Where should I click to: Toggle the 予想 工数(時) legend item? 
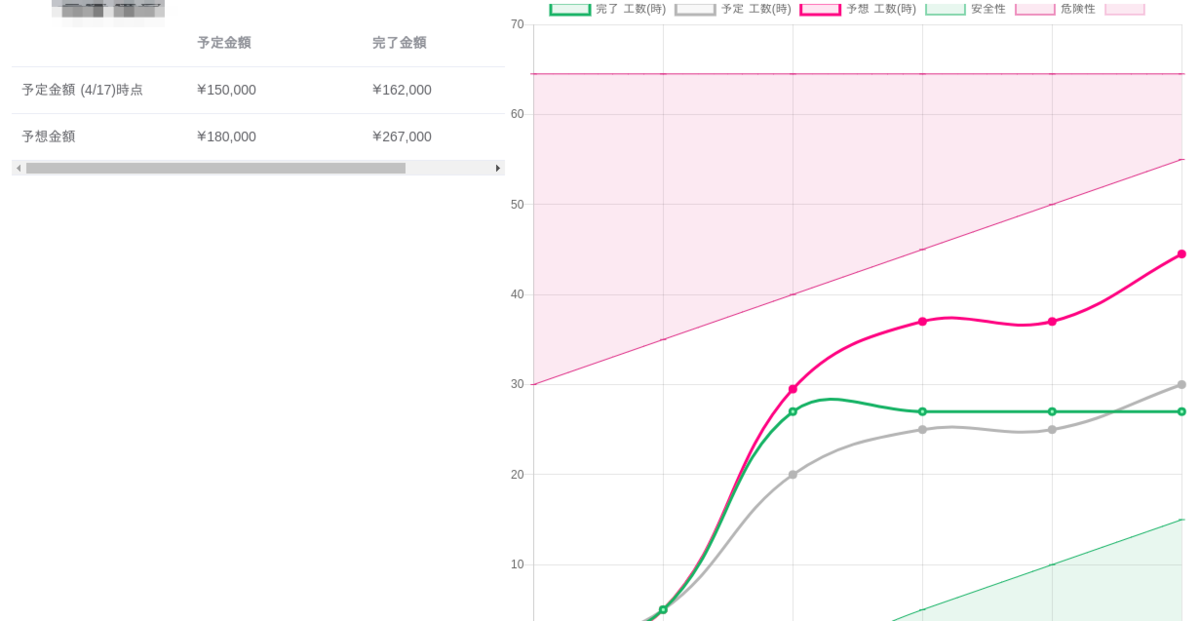point(858,9)
